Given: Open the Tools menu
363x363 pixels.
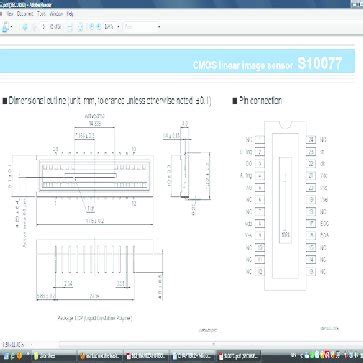Looking at the screenshot, I should coord(41,14).
